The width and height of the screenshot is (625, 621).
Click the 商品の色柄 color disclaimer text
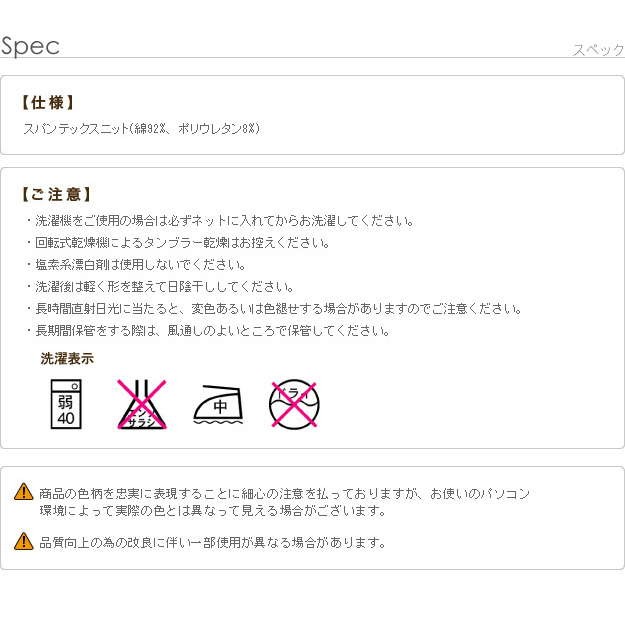click(284, 502)
